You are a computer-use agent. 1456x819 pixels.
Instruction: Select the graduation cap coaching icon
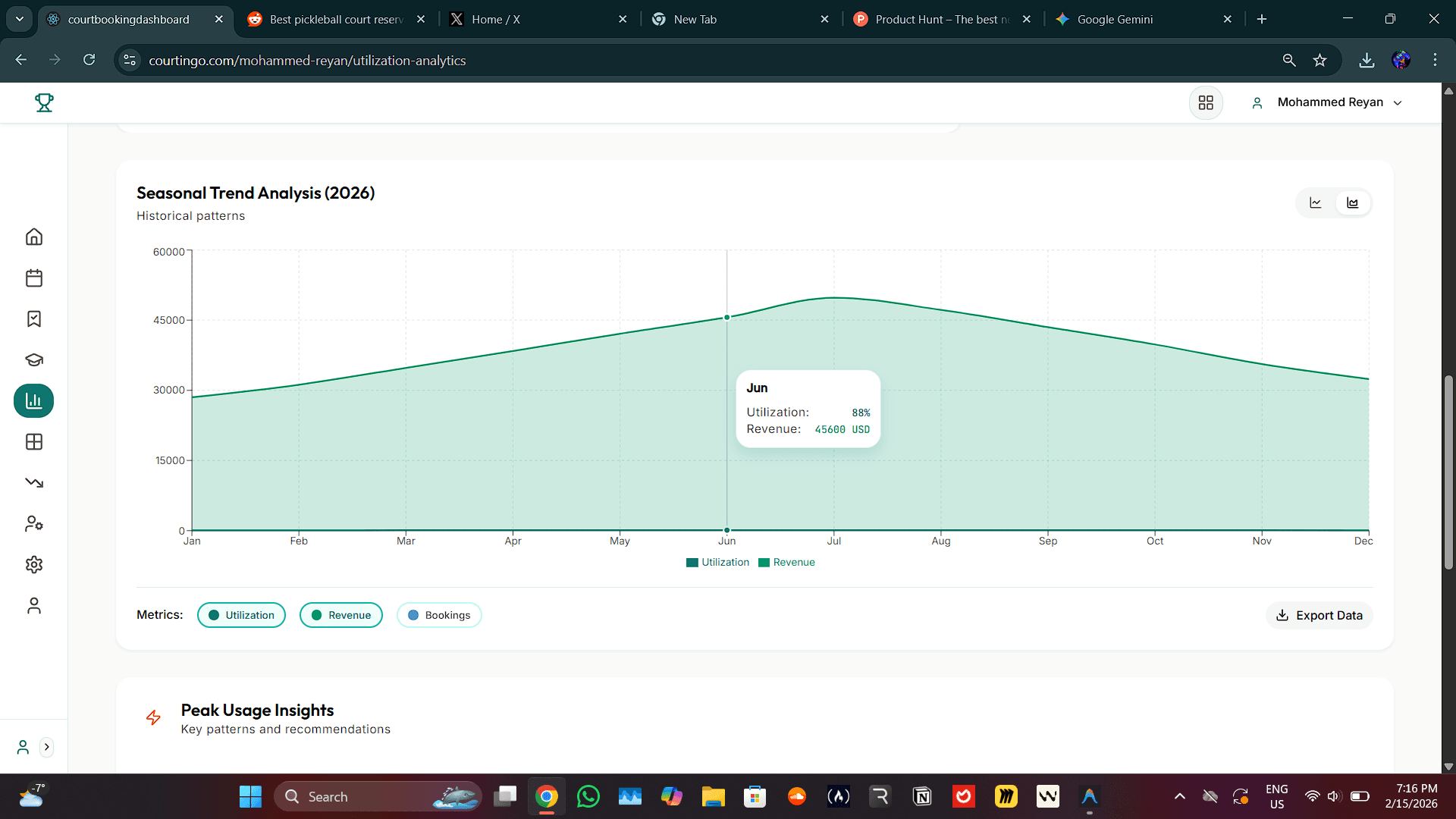coord(33,360)
